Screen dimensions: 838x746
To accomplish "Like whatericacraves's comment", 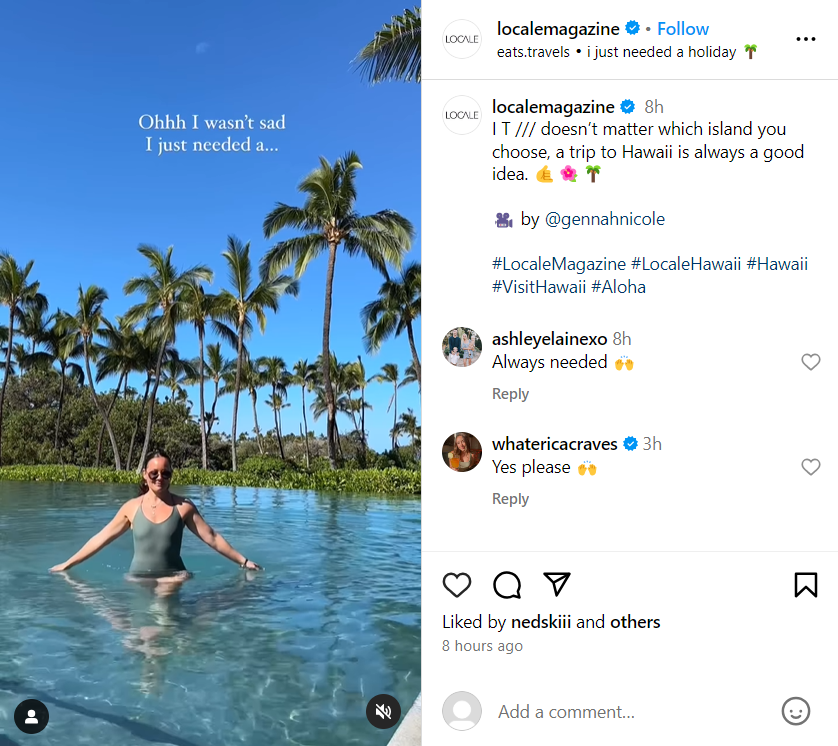I will [x=811, y=467].
